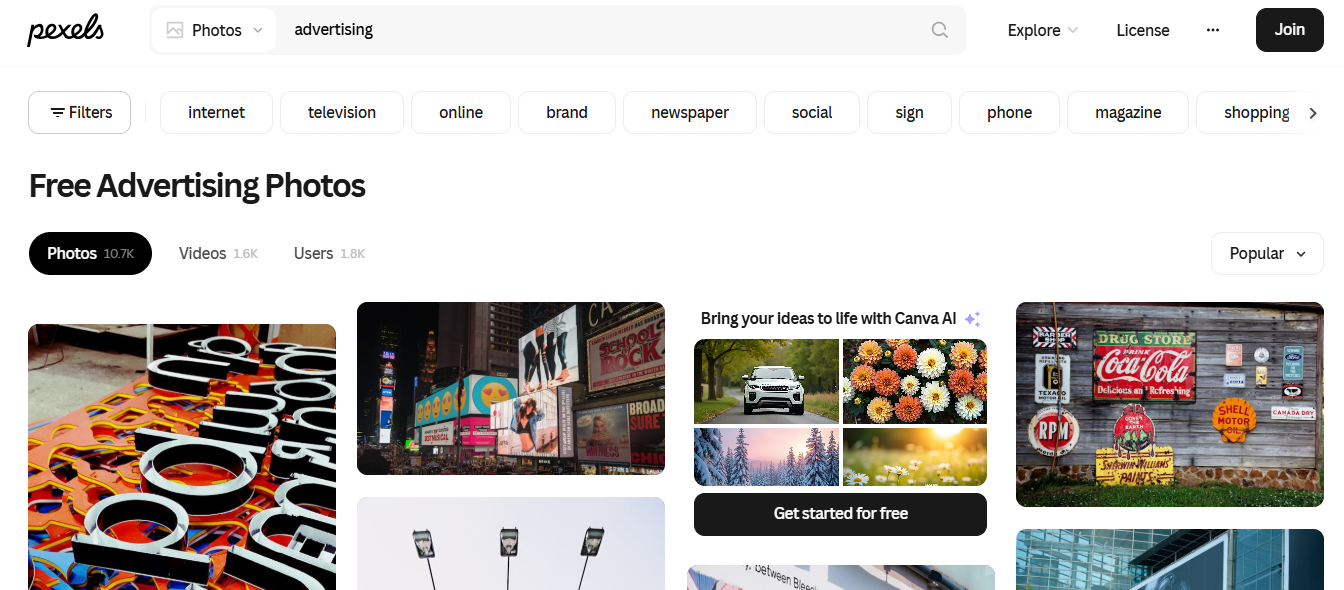Click the right arrow to reveal more filter tags
The width and height of the screenshot is (1344, 590).
point(1314,112)
